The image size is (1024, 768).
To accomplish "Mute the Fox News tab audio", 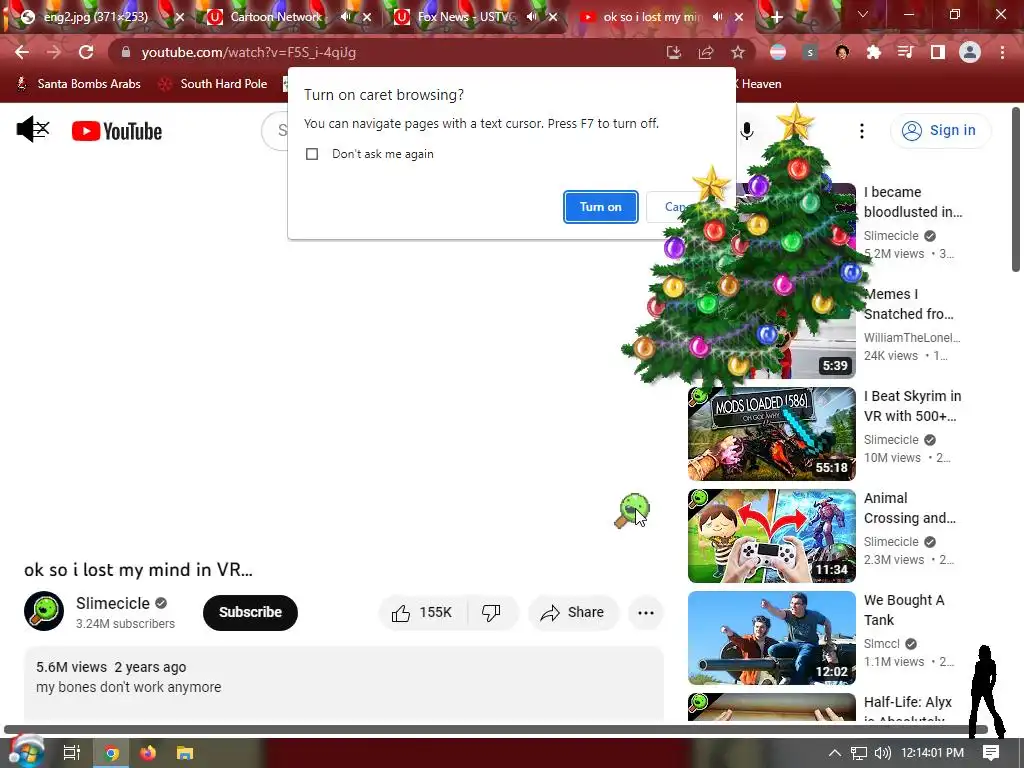I will tap(532, 17).
